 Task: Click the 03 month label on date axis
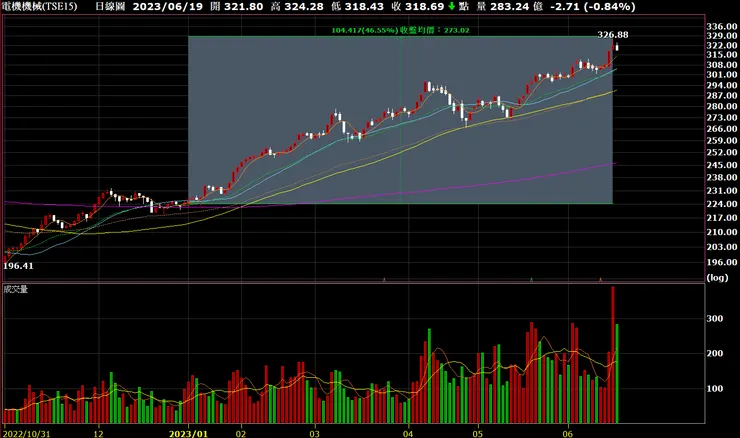click(x=314, y=433)
